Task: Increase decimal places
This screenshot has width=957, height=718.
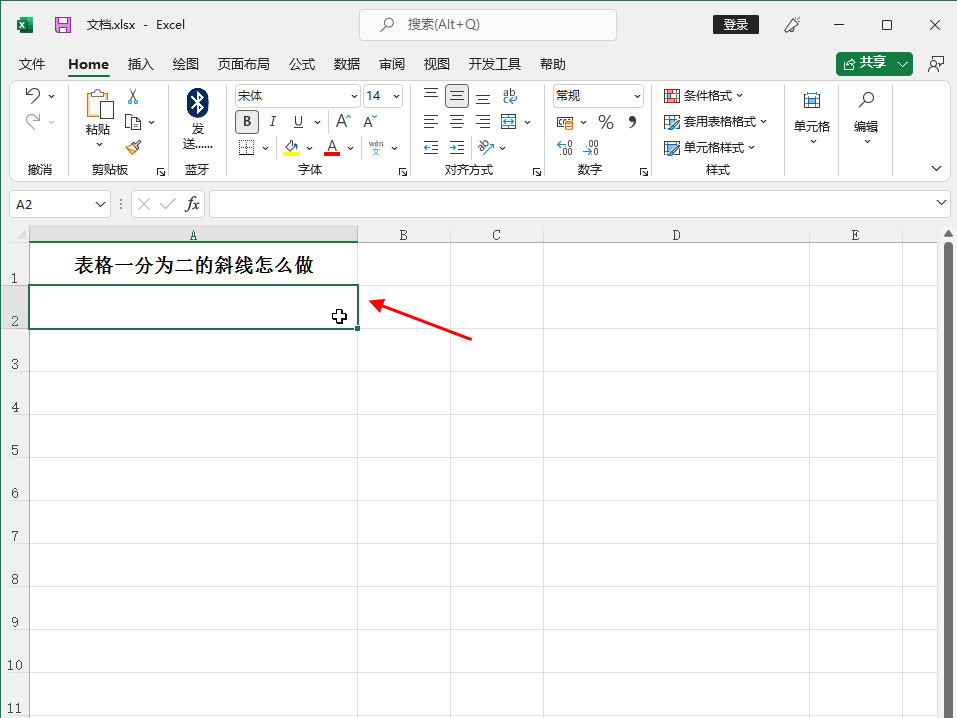Action: pos(565,147)
